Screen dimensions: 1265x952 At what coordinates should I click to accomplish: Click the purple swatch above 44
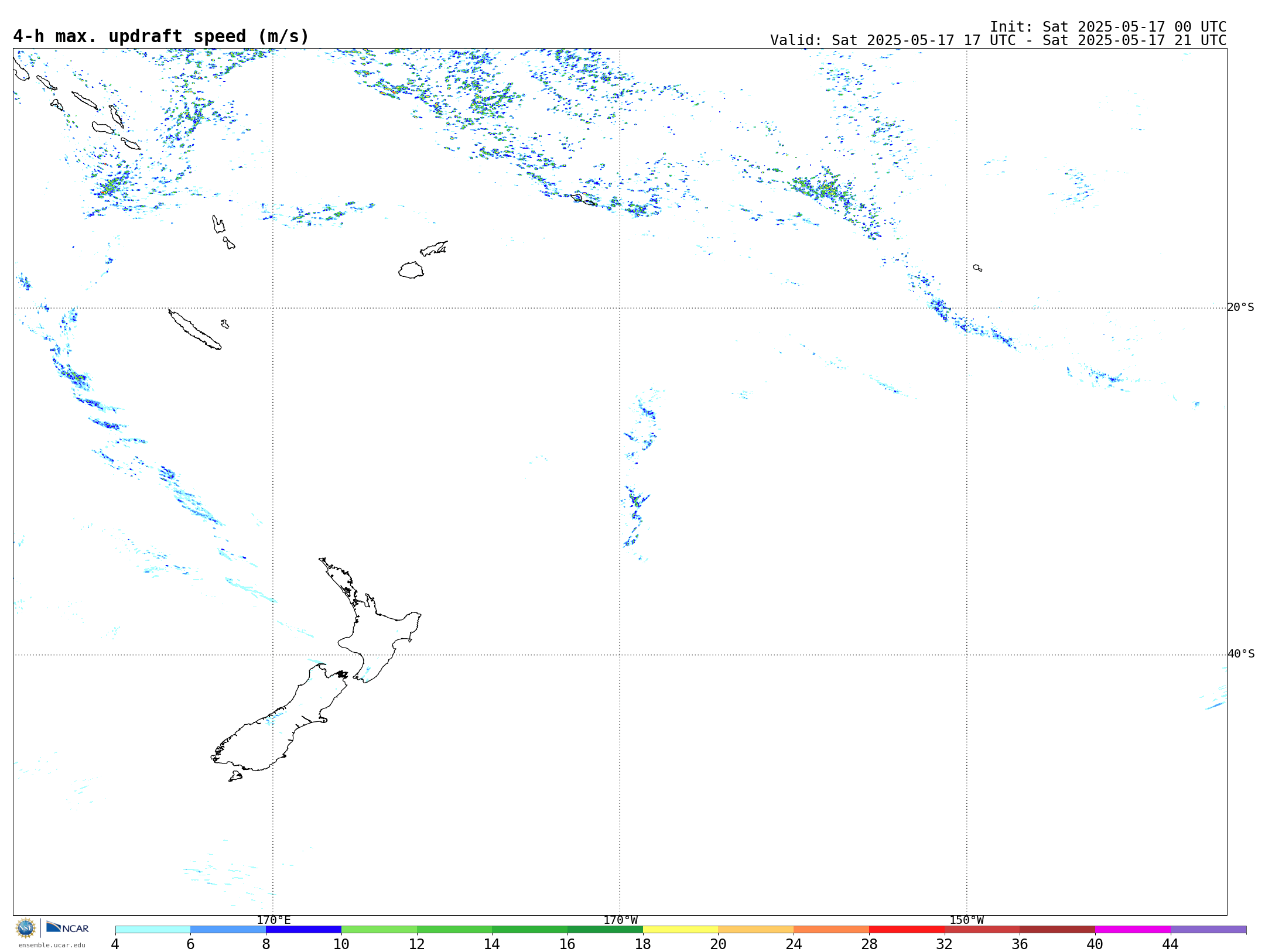1208,929
